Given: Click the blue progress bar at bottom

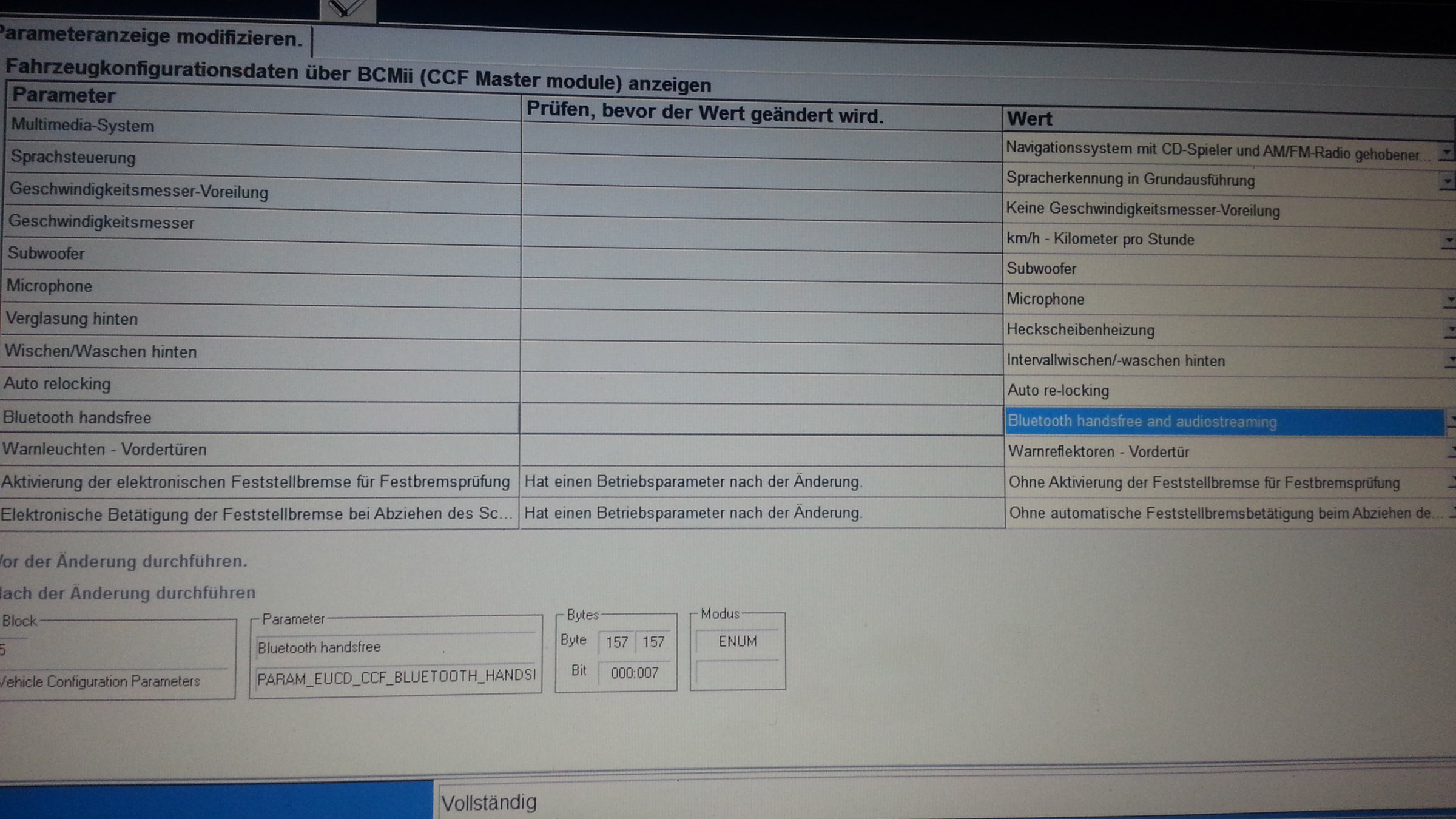Looking at the screenshot, I should (x=215, y=801).
